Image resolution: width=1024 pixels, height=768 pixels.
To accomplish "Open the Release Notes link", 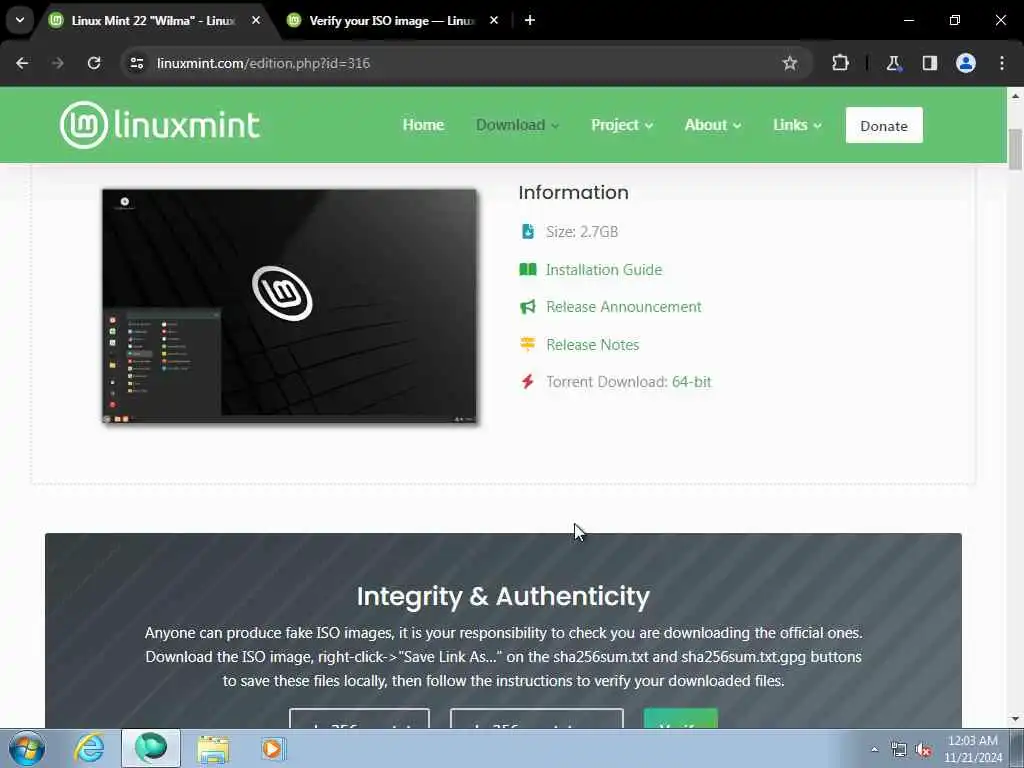I will pyautogui.click(x=592, y=345).
